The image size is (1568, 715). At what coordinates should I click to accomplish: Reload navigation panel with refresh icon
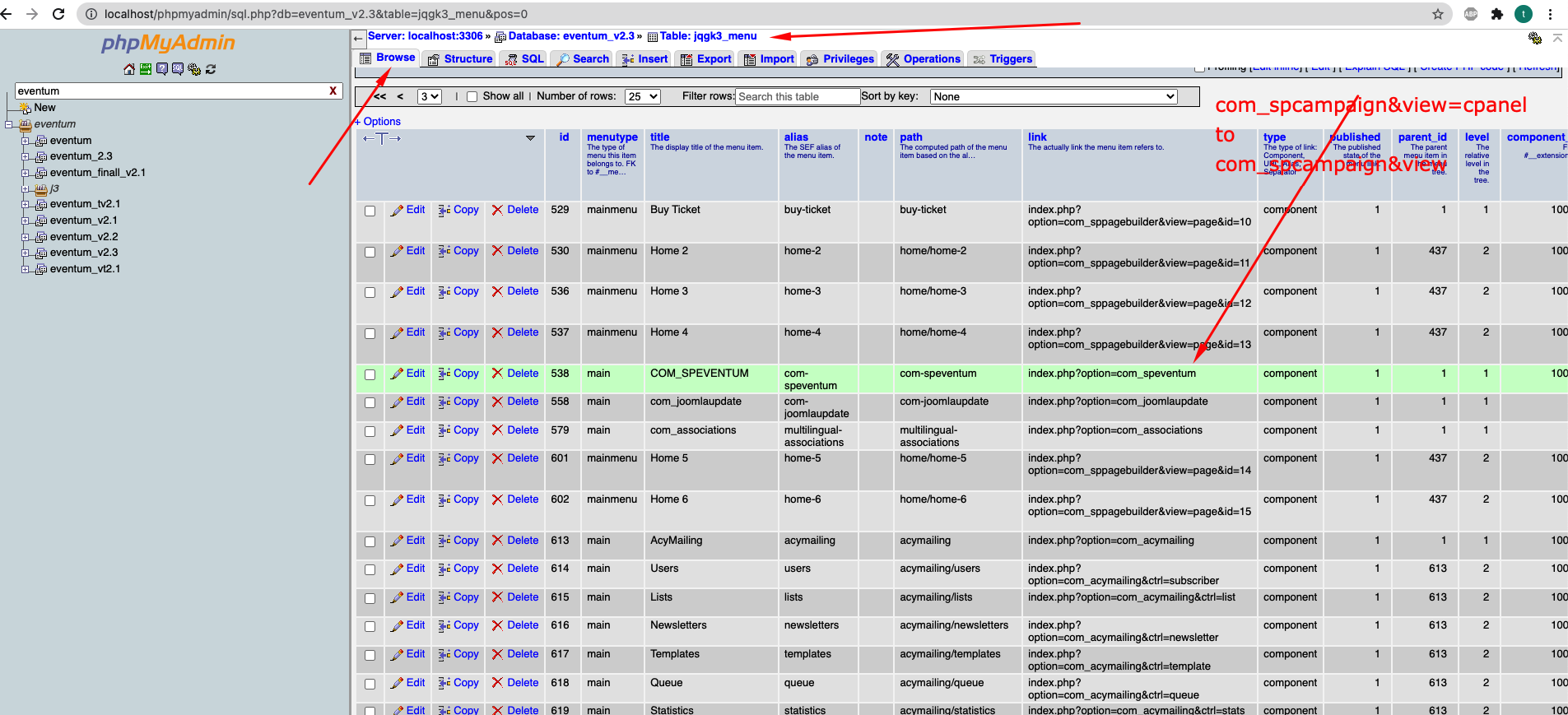[x=211, y=69]
